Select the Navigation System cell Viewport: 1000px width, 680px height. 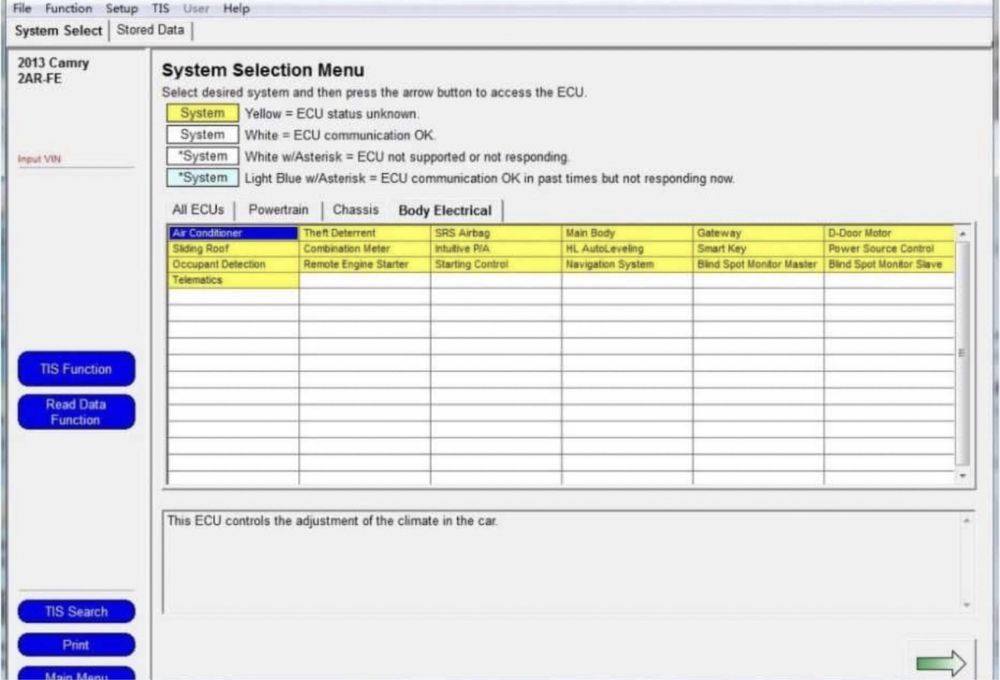tap(627, 264)
